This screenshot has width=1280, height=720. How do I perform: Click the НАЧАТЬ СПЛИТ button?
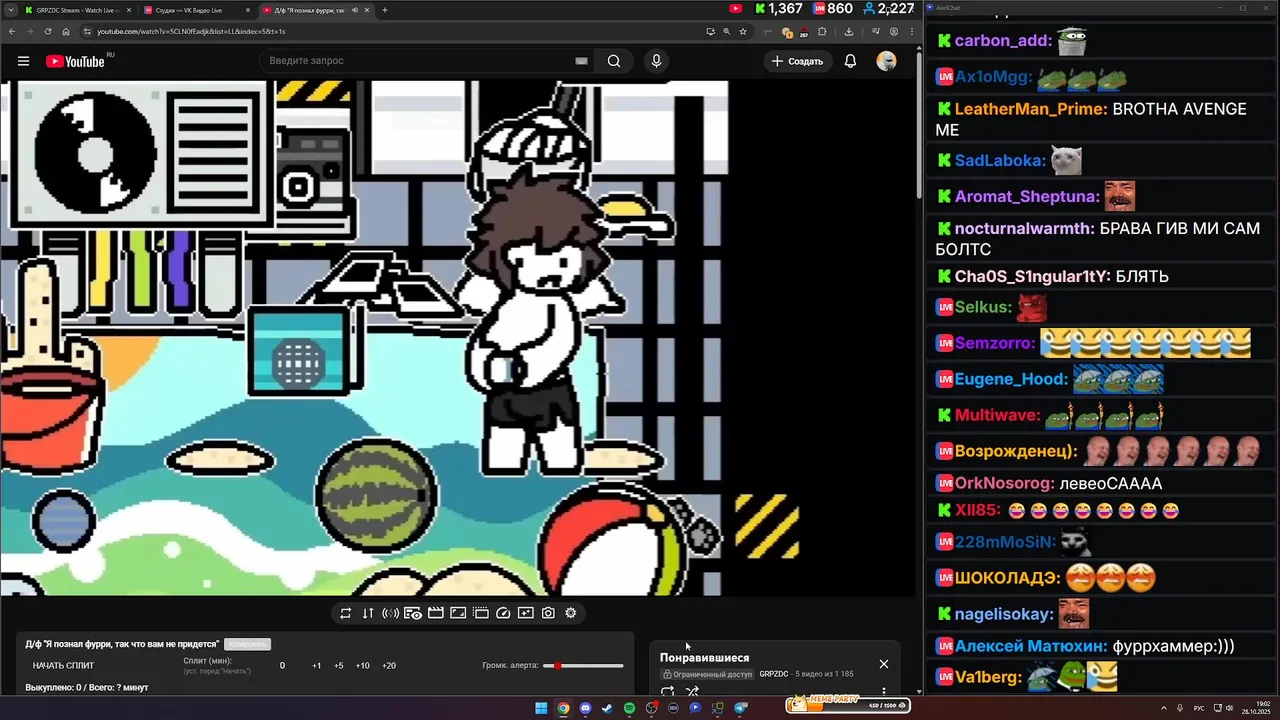[x=63, y=666]
